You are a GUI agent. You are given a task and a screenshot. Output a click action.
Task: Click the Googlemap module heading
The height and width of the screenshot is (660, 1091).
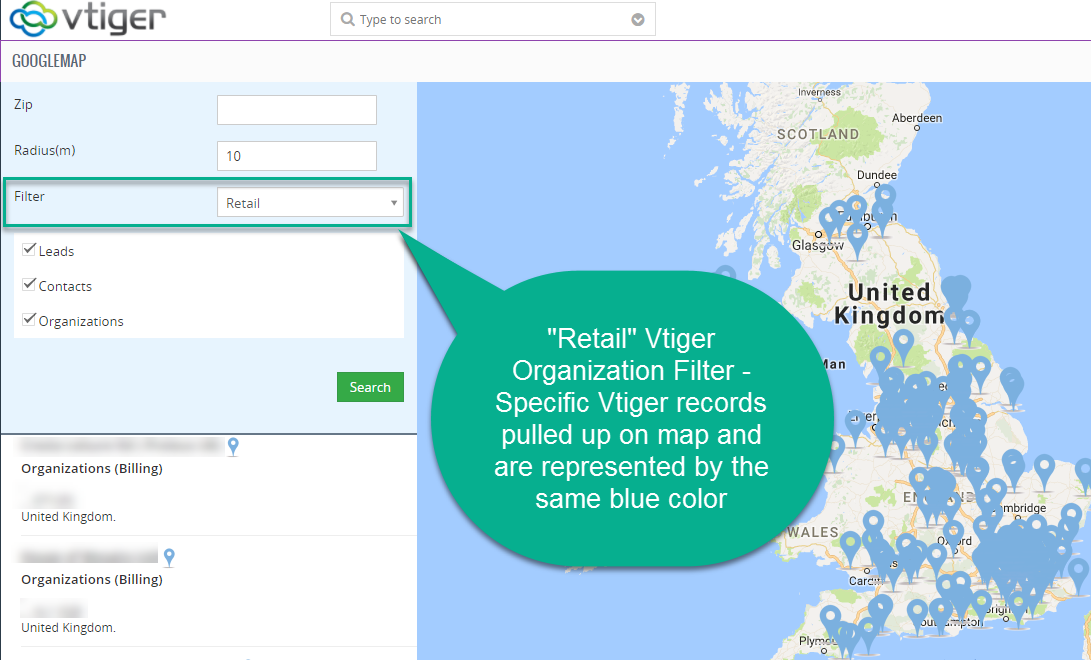pos(49,61)
